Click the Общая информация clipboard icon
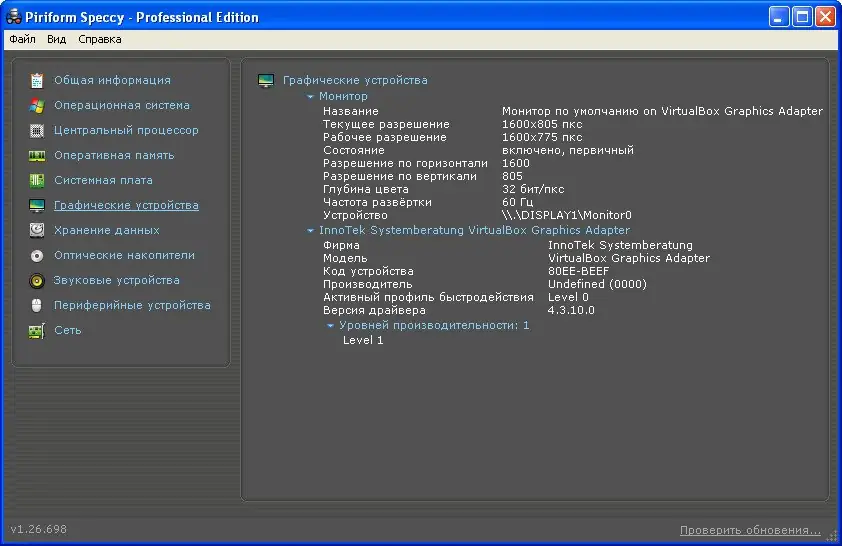Image resolution: width=842 pixels, height=546 pixels. pos(37,81)
